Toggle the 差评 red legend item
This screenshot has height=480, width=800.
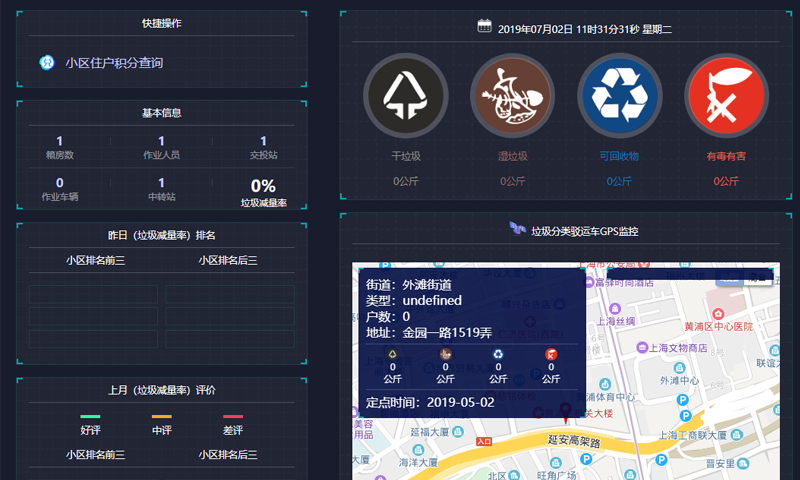(x=232, y=424)
